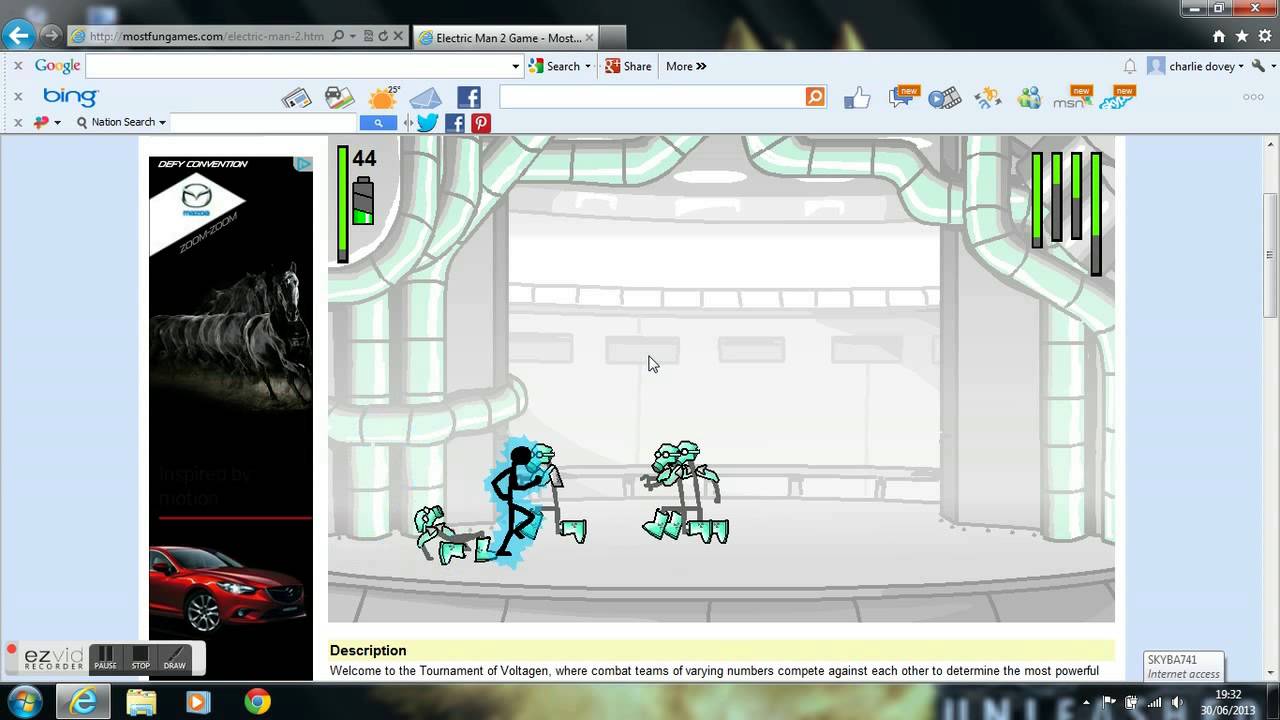Click the AdChoices icon on Mazda ad
This screenshot has height=720, width=1280.
click(303, 163)
